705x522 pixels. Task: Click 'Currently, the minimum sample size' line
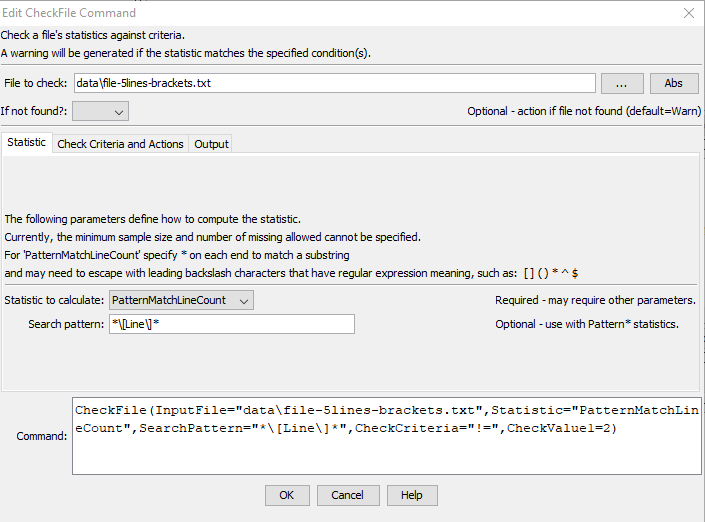213,237
